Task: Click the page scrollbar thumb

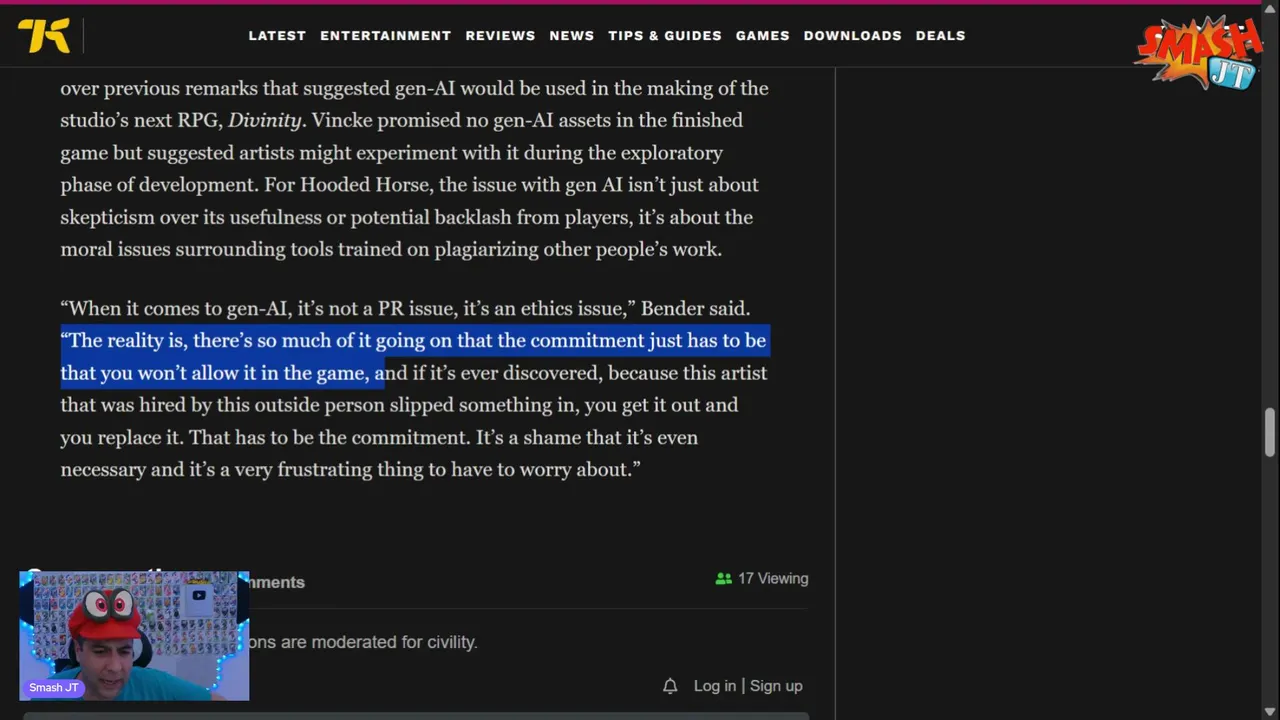Action: pos(1270,430)
